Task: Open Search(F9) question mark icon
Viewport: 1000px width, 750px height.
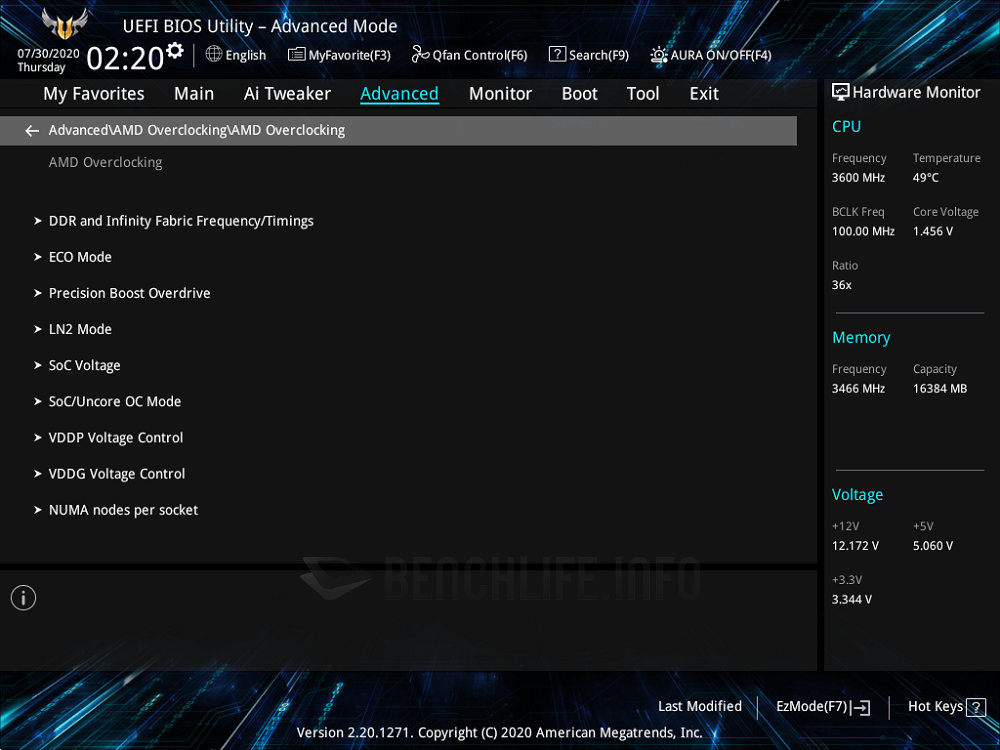Action: [557, 55]
